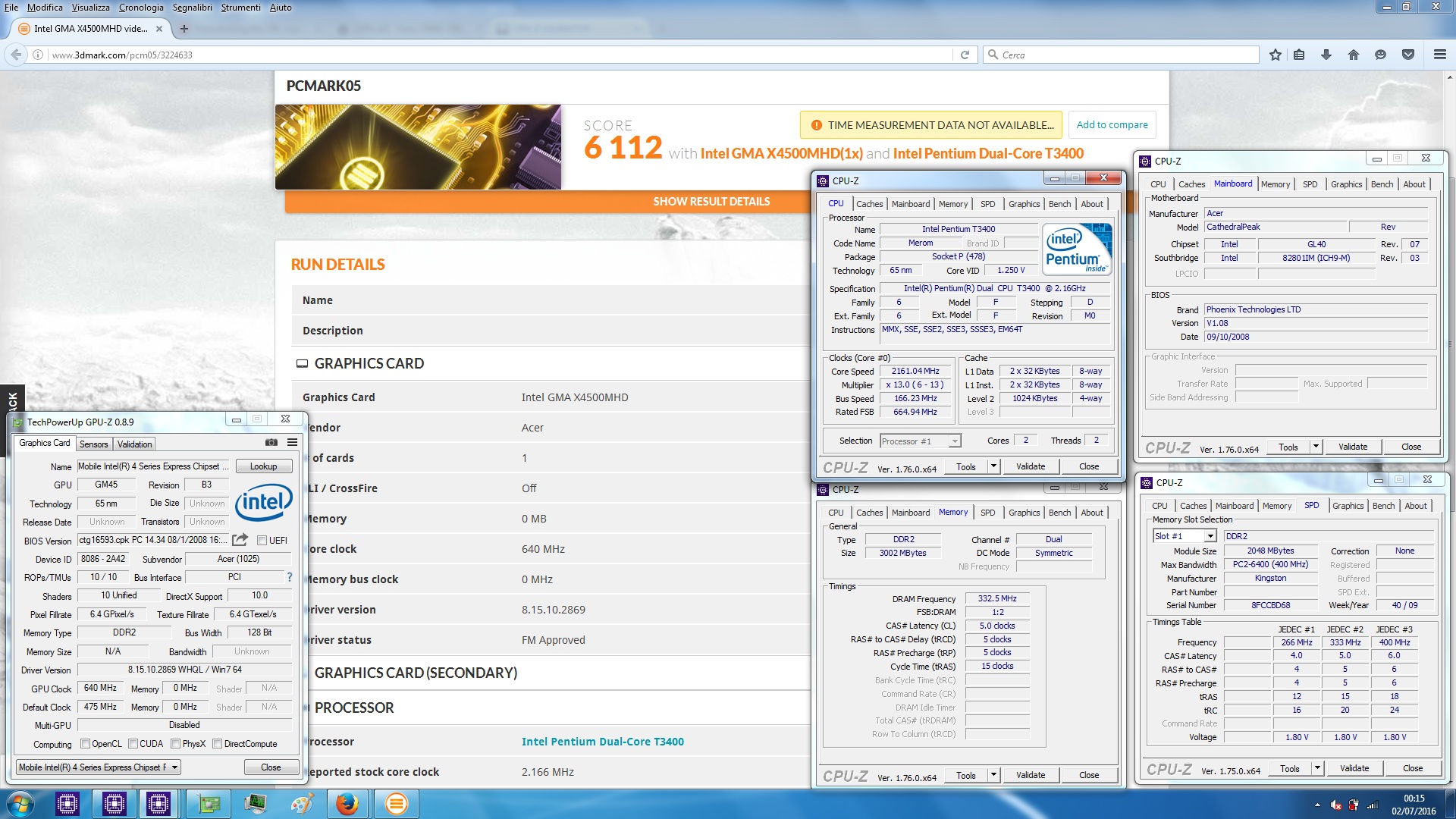Close the Intel GMA X4500MHD tab
The height and width of the screenshot is (819, 1456).
coord(159,29)
